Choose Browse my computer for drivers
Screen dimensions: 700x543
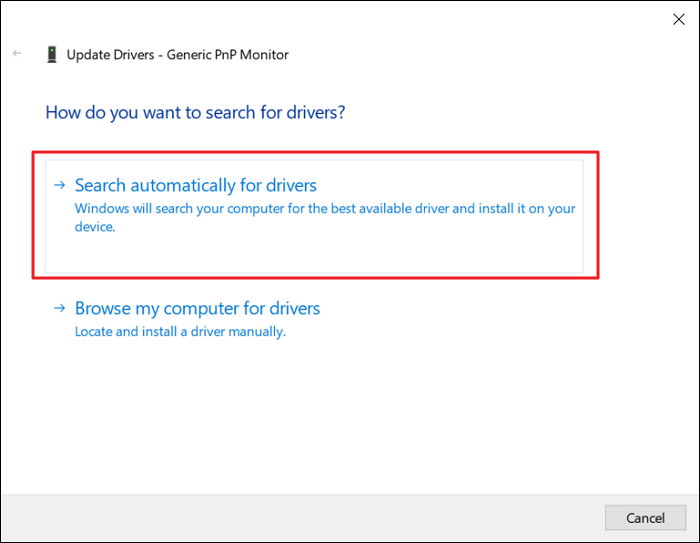click(197, 309)
